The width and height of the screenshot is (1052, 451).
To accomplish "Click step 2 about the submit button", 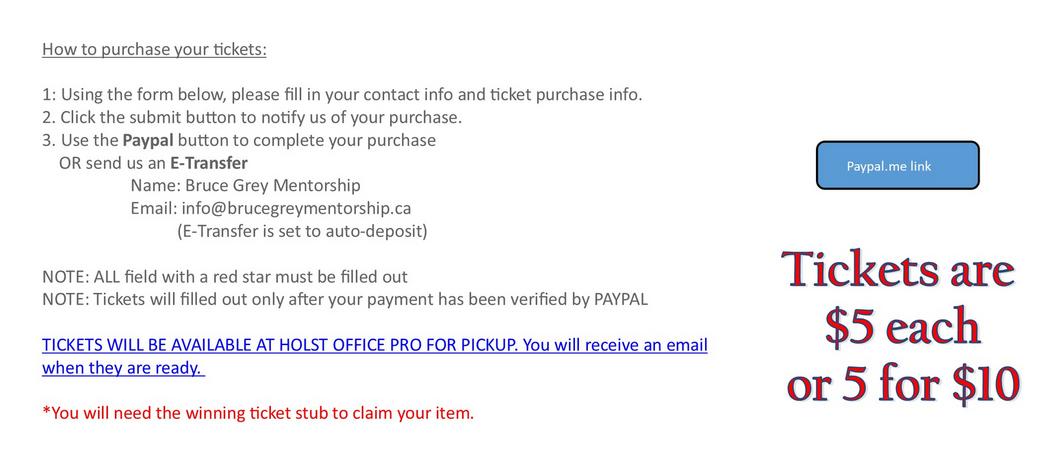I will pyautogui.click(x=252, y=117).
